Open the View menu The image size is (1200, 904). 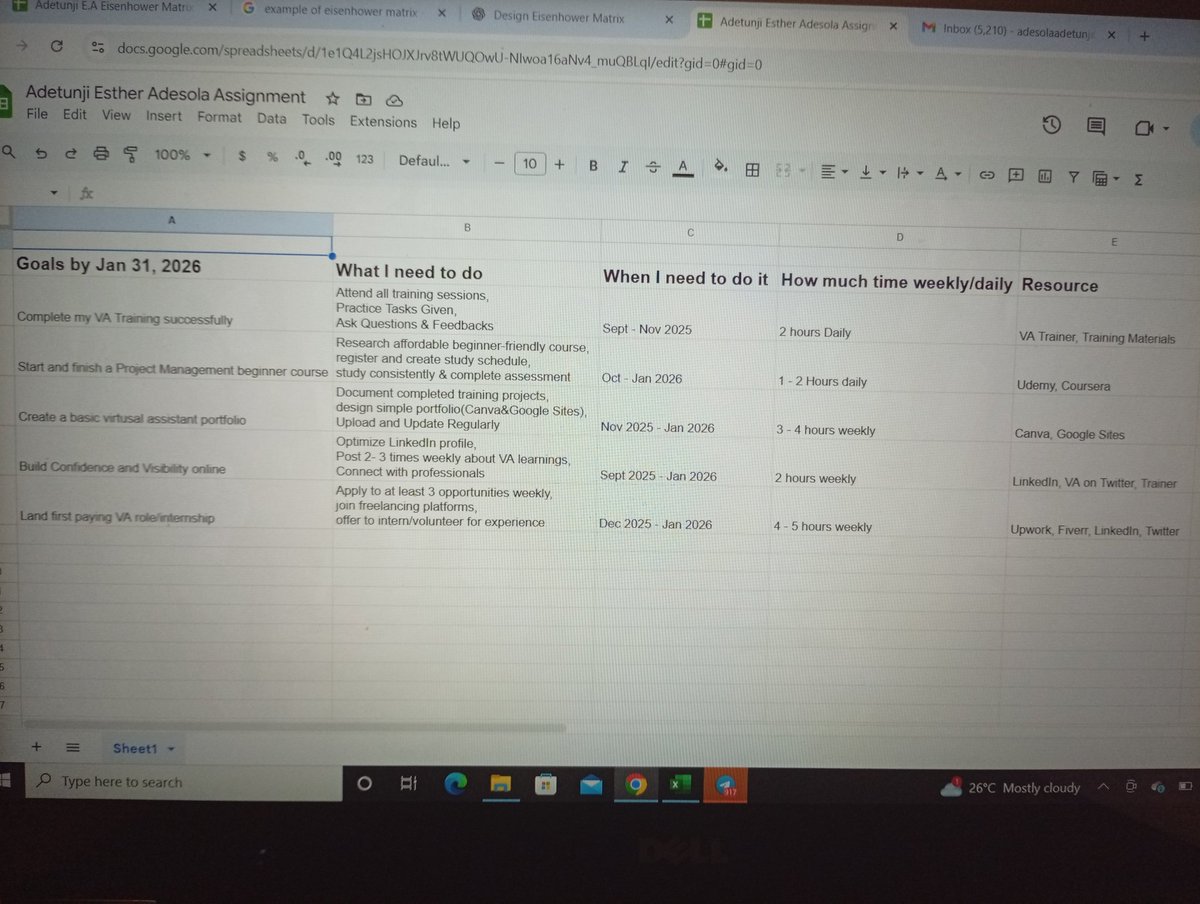click(x=116, y=115)
